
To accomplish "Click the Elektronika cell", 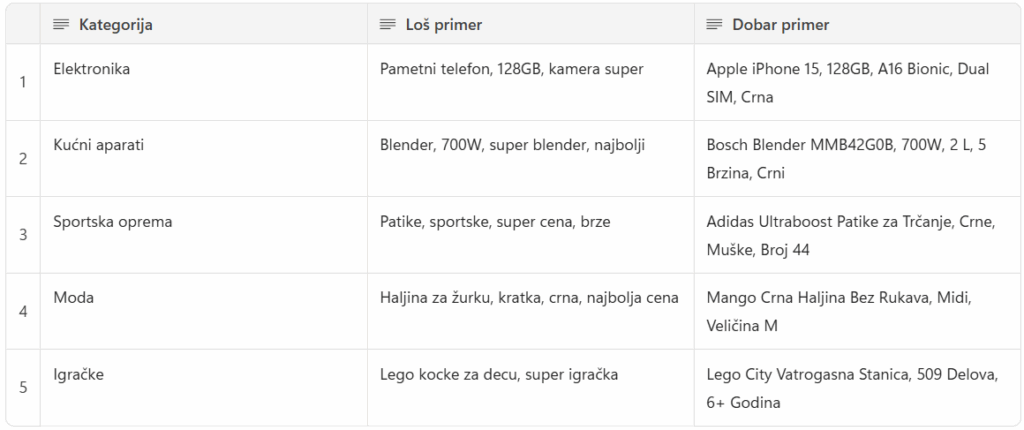I will tap(204, 82).
